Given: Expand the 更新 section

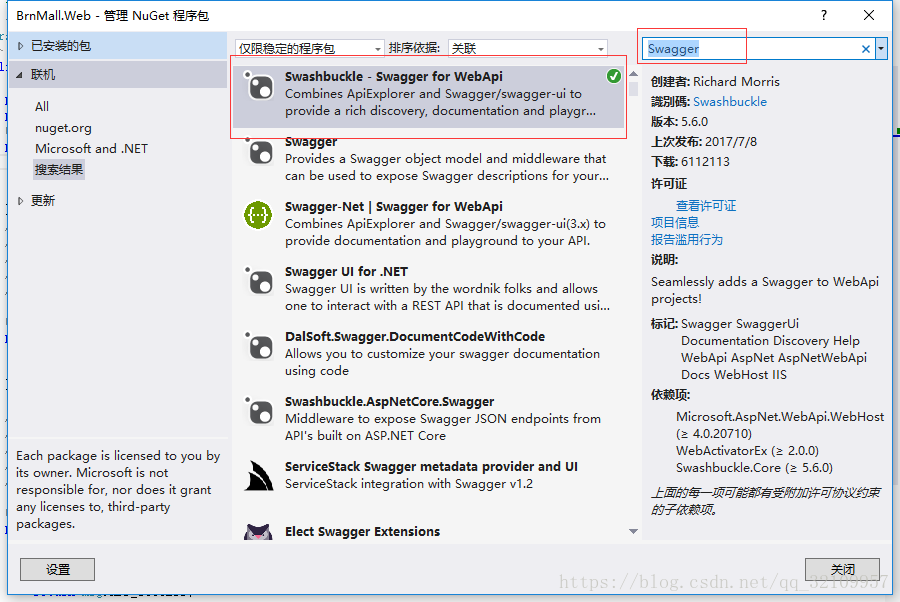Looking at the screenshot, I should [21, 201].
